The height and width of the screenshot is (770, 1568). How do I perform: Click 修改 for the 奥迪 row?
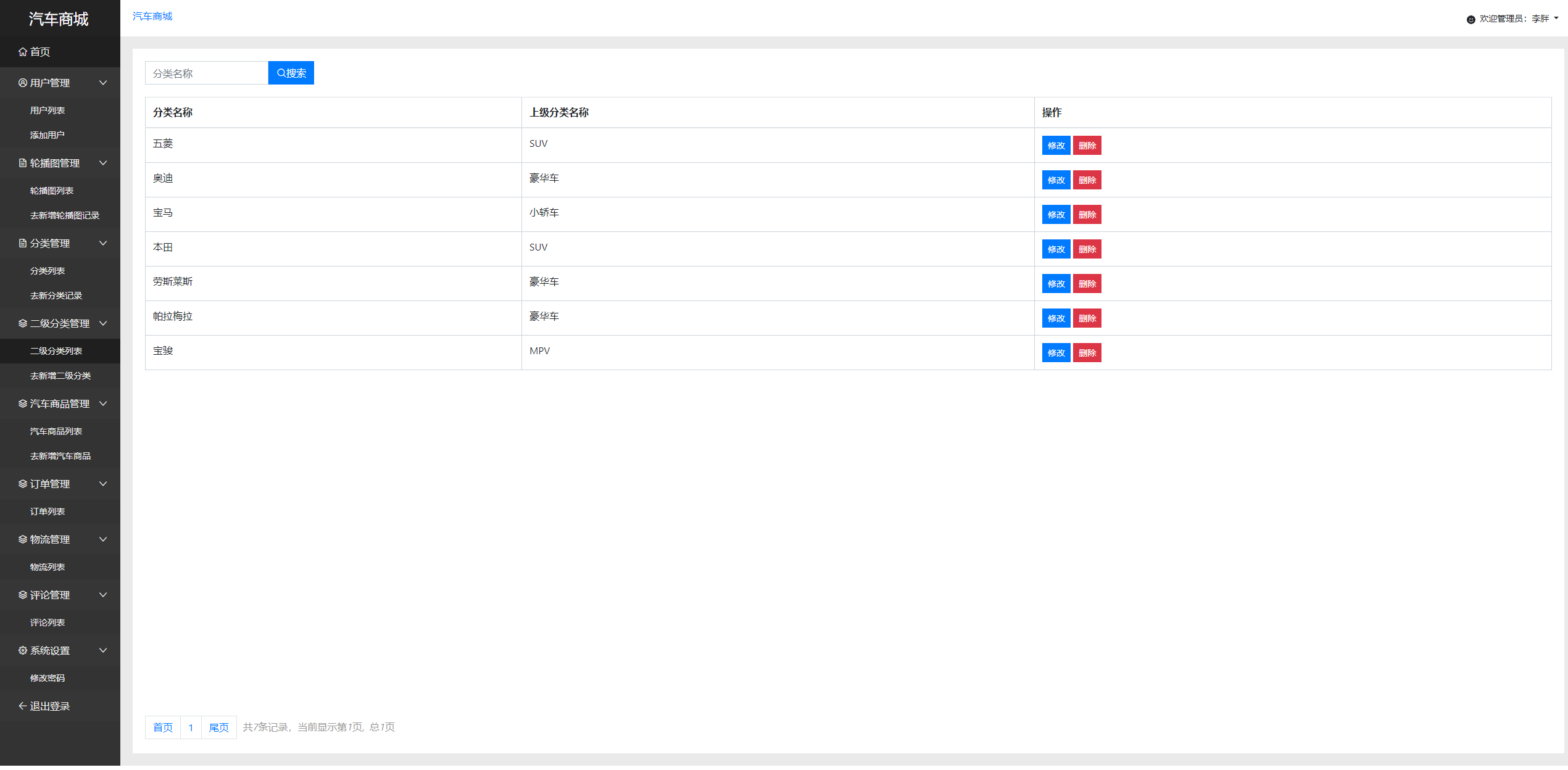pos(1056,180)
